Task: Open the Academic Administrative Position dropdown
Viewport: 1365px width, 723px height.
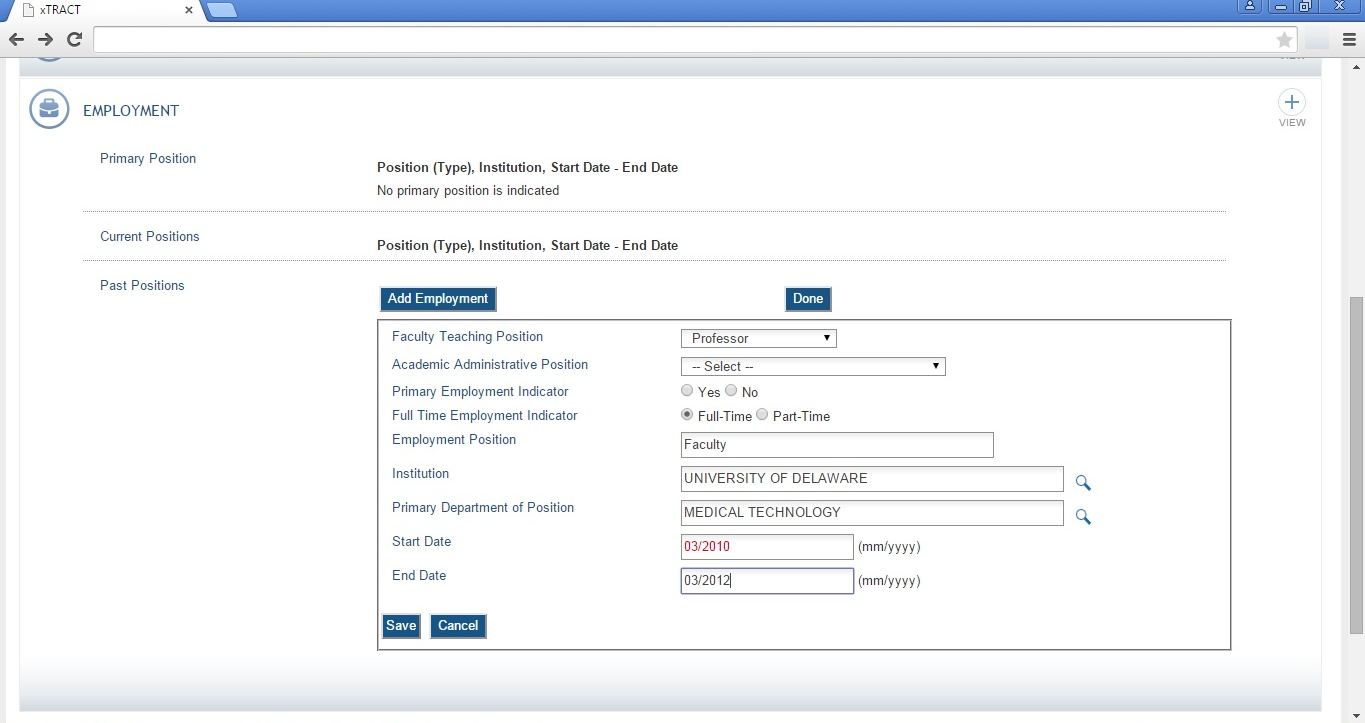Action: (812, 366)
